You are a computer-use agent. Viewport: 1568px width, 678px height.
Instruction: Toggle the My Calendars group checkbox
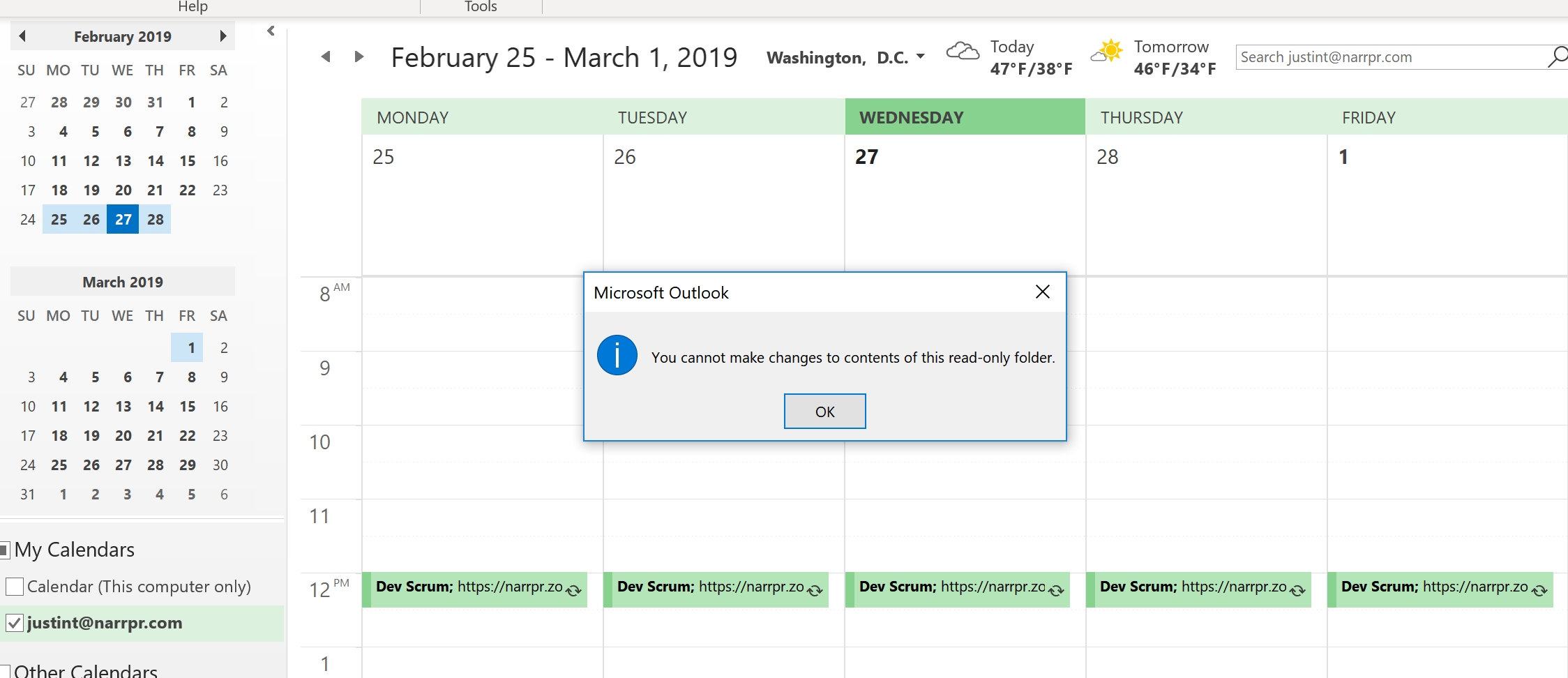(x=4, y=550)
